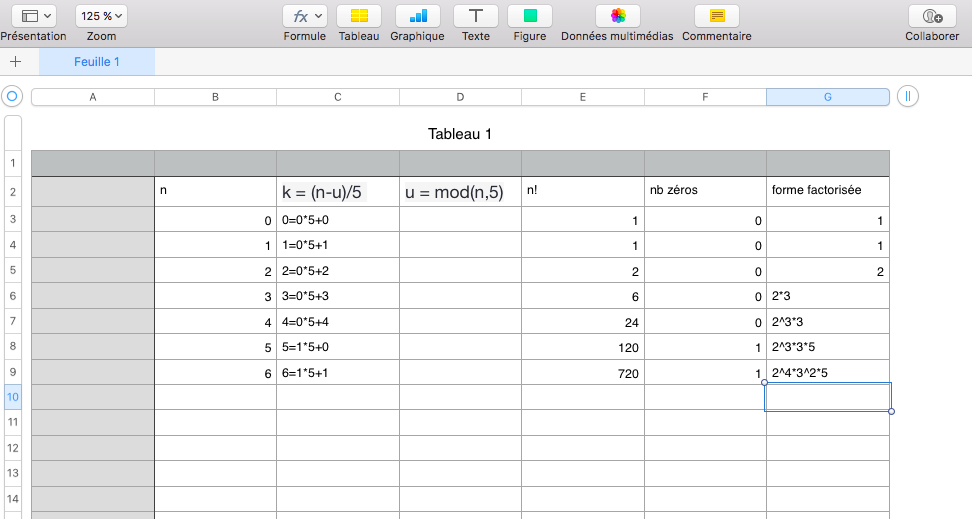Select the whole table via corner circle handle
The width and height of the screenshot is (972, 519).
coord(12,97)
